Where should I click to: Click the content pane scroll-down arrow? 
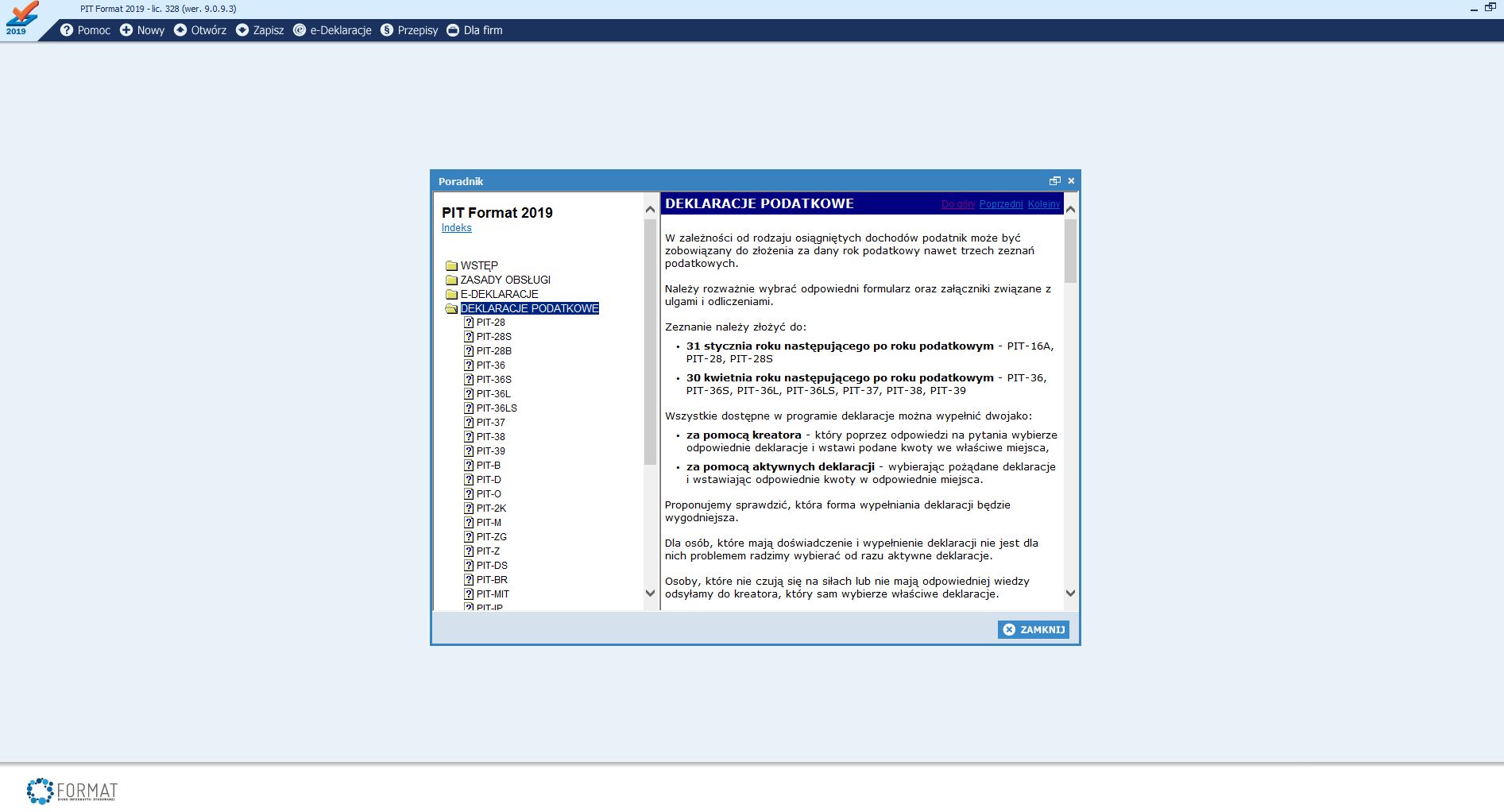click(x=1070, y=593)
